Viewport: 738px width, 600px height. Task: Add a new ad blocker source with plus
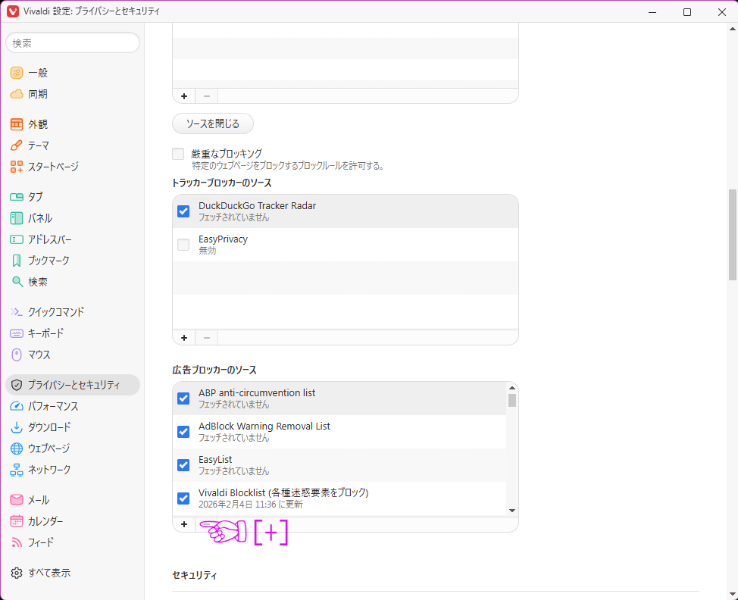coord(184,524)
